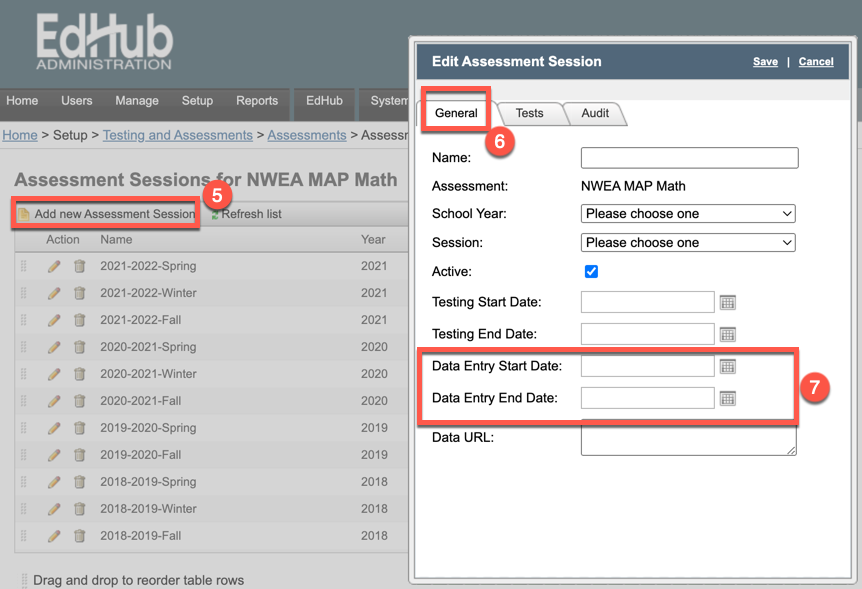The height and width of the screenshot is (589, 862).
Task: Open the Manage menu
Action: 137,101
